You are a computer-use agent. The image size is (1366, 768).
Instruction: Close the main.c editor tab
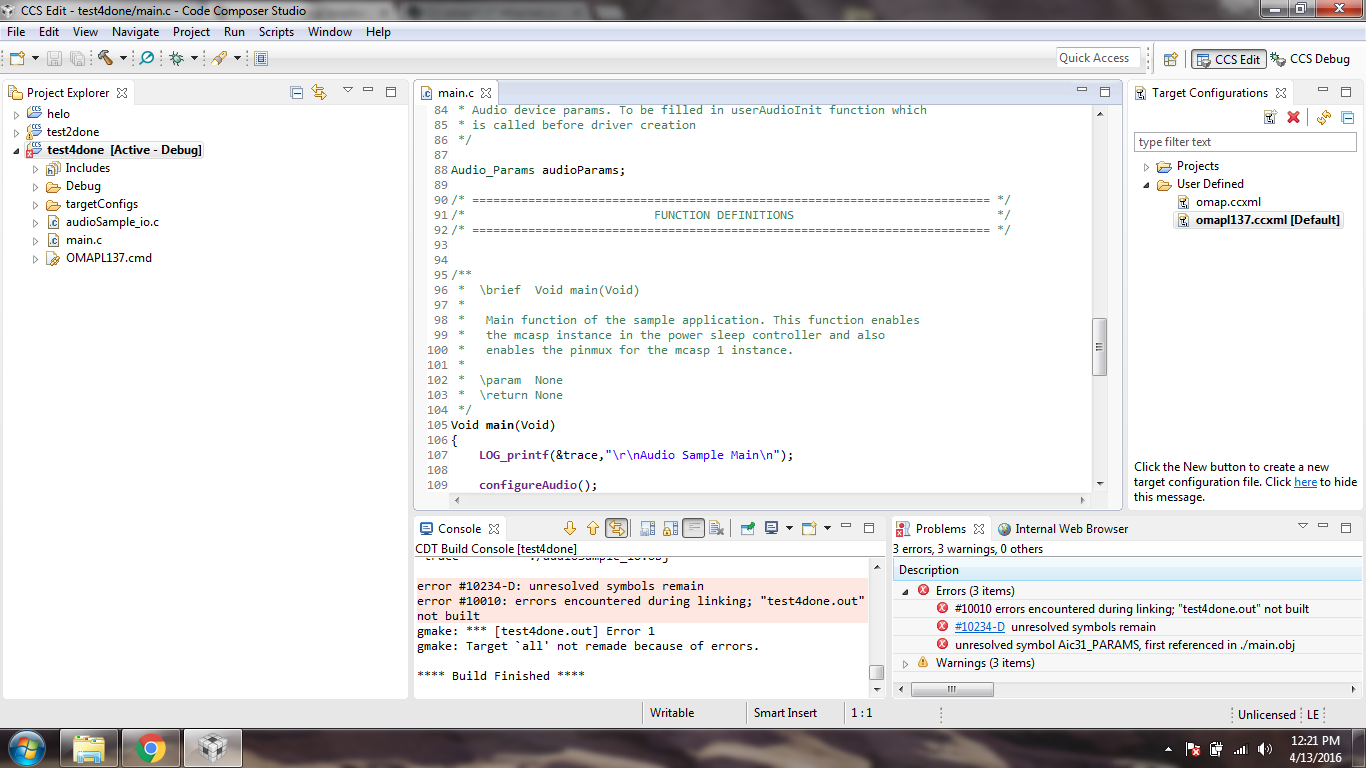click(x=485, y=92)
